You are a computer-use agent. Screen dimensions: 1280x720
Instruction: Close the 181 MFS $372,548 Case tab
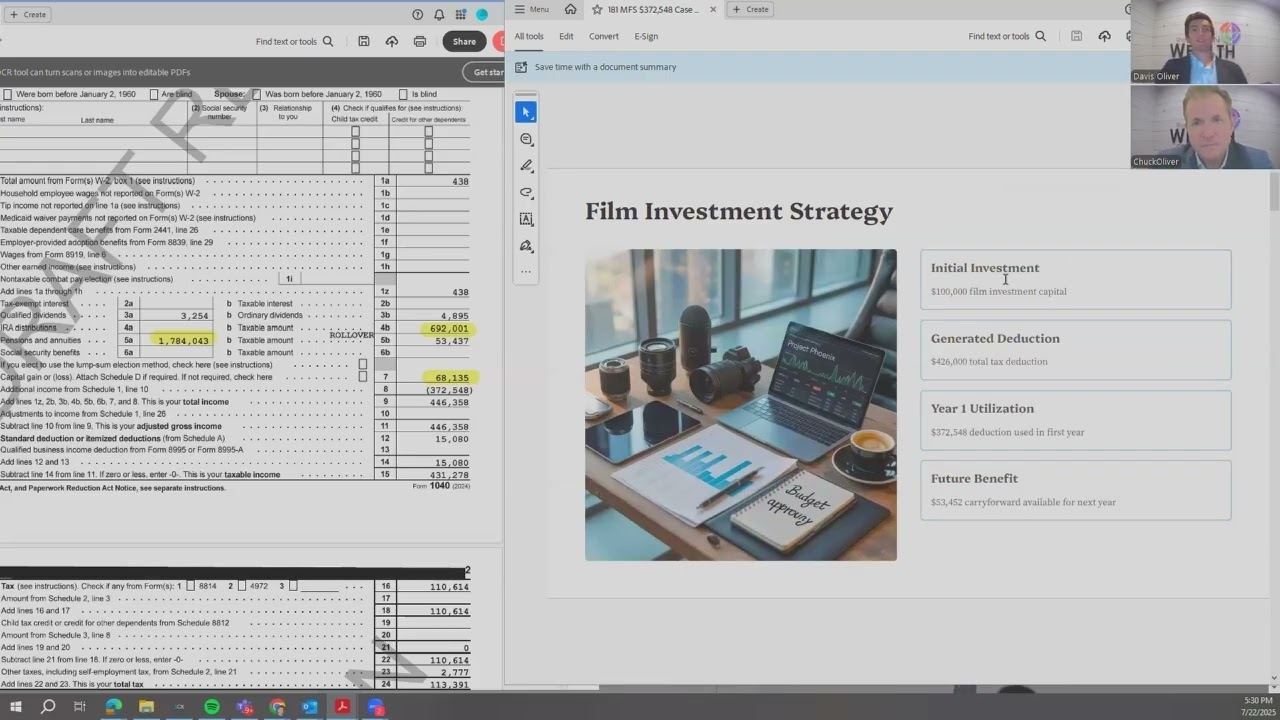point(713,9)
